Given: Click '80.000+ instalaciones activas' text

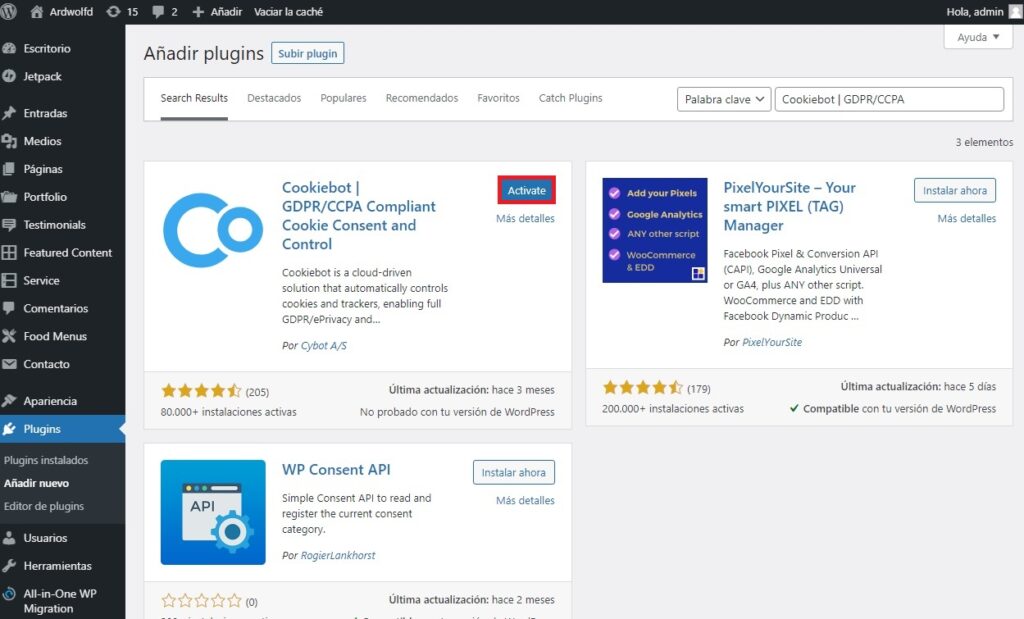Looking at the screenshot, I should click(x=229, y=412).
